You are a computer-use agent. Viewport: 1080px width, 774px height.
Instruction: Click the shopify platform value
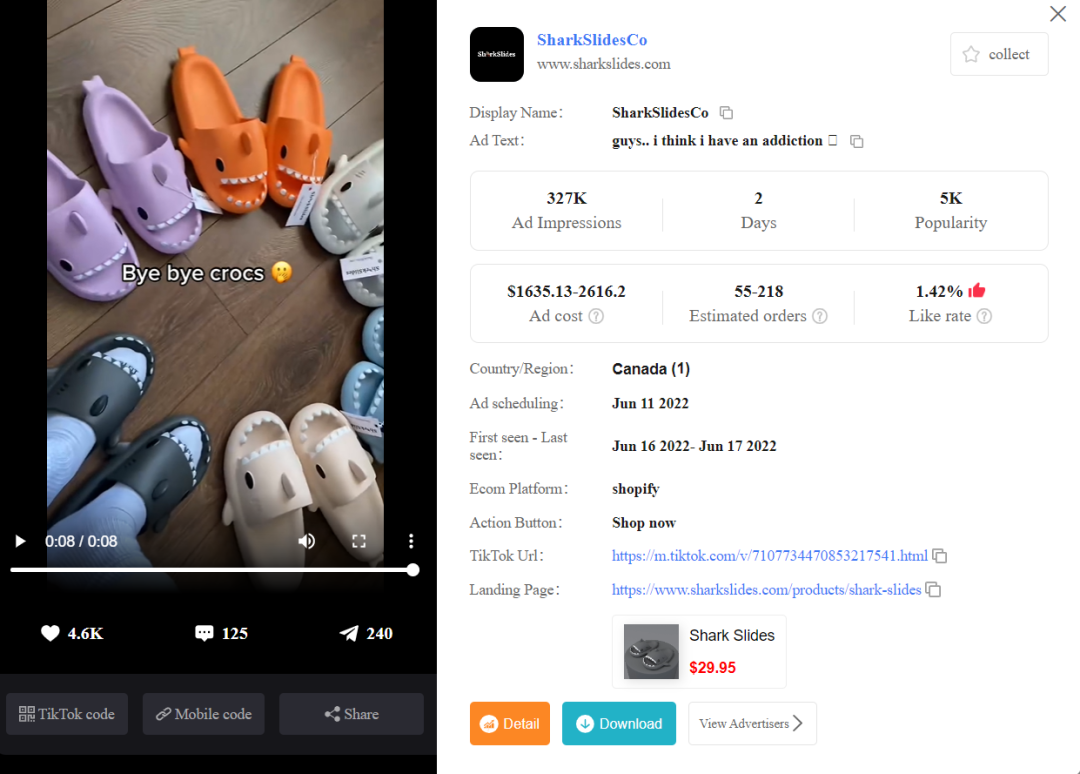click(x=636, y=489)
